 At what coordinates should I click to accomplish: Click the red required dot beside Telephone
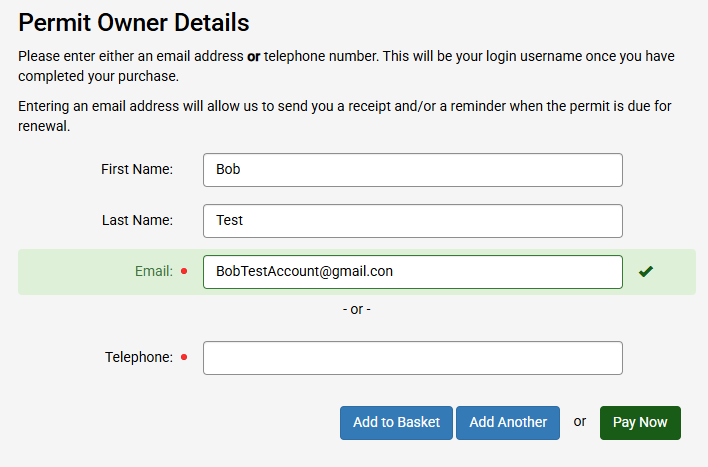pos(184,357)
